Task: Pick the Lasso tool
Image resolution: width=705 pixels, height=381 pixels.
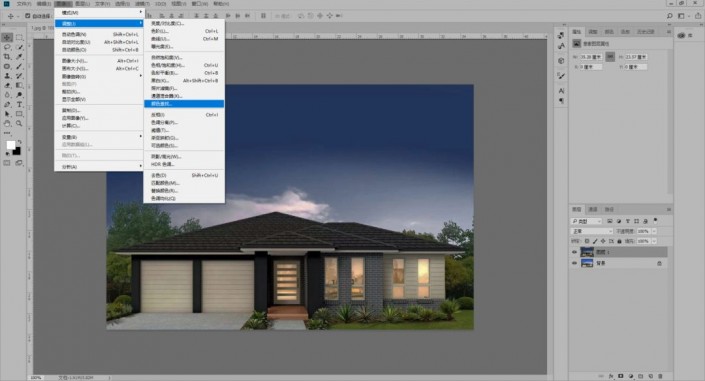Action: [7, 47]
